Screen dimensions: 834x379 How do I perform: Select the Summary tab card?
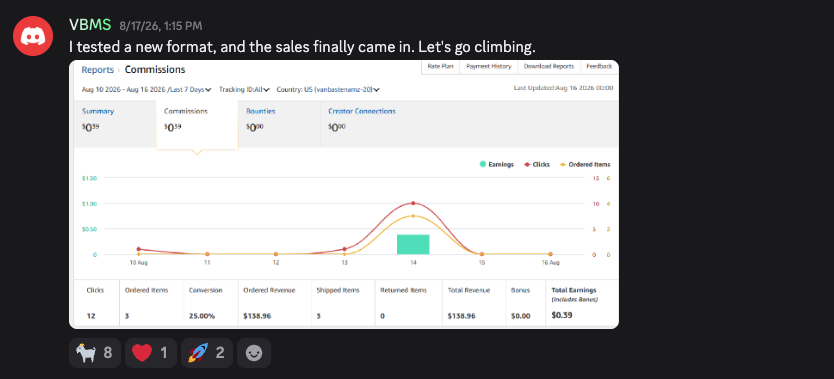(114, 123)
